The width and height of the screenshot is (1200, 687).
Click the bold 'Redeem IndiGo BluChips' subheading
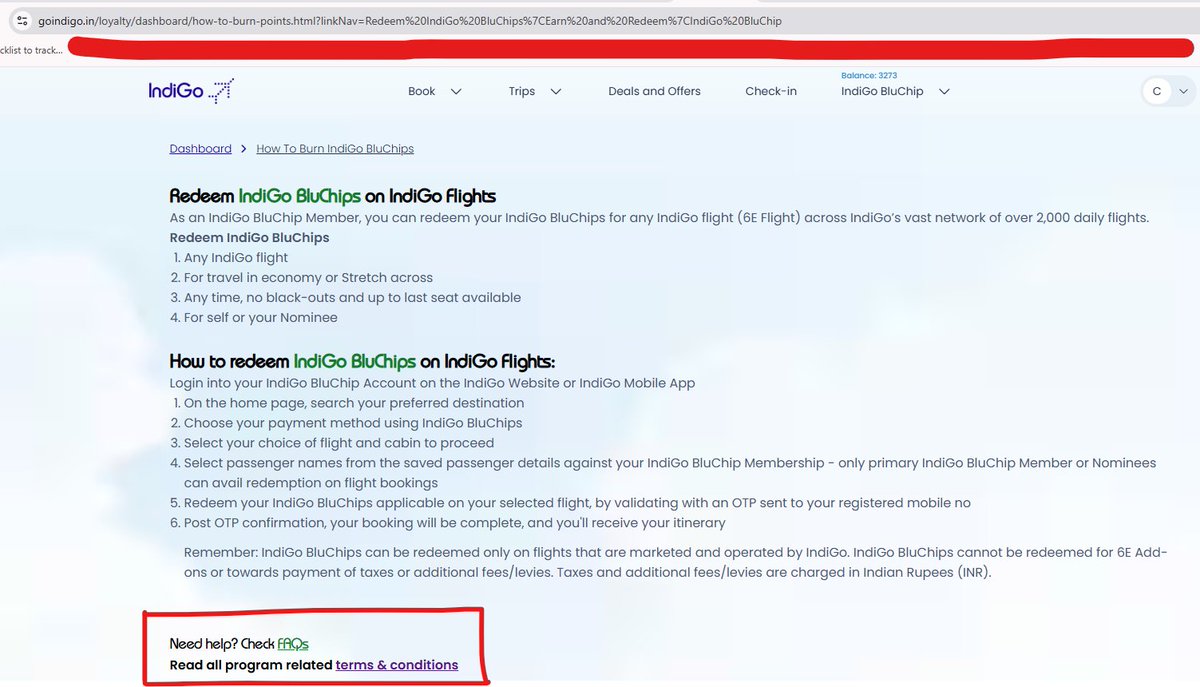(249, 237)
